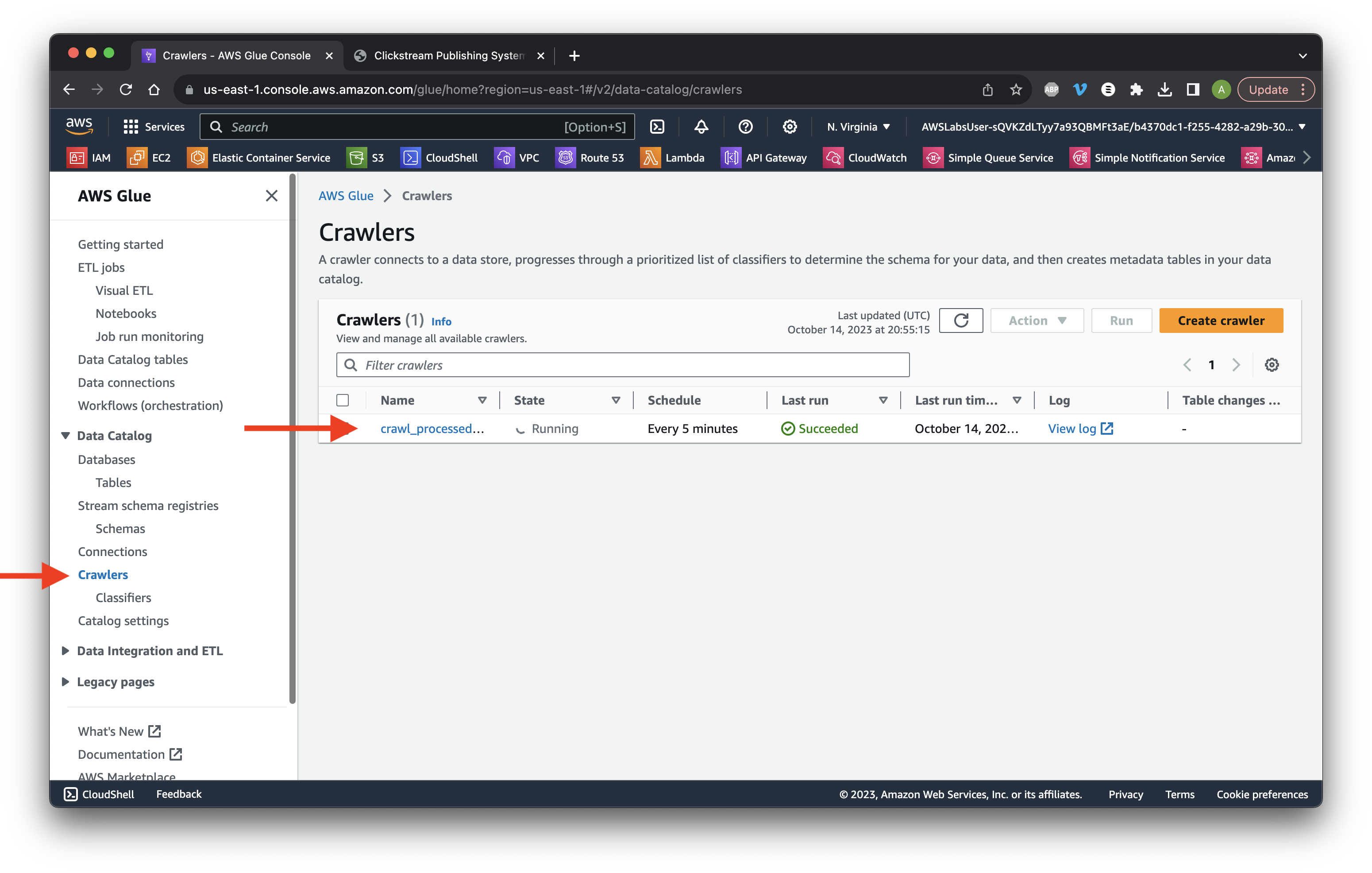Open the API Gateway bookmark
The image size is (1372, 873).
click(x=764, y=158)
